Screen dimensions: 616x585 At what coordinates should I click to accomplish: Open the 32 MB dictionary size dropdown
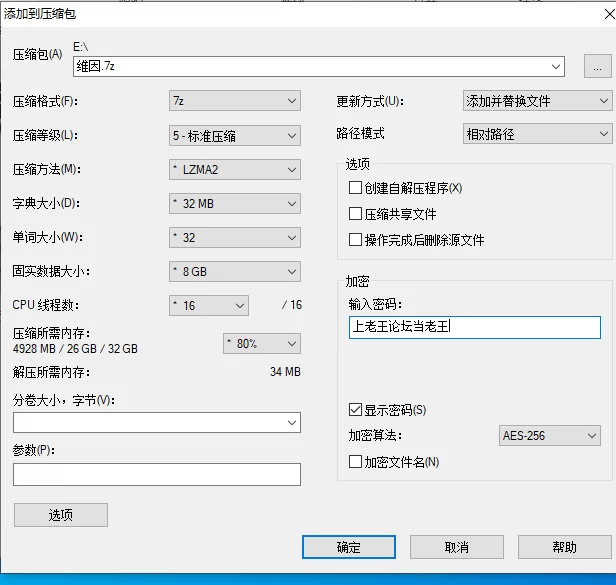(235, 204)
